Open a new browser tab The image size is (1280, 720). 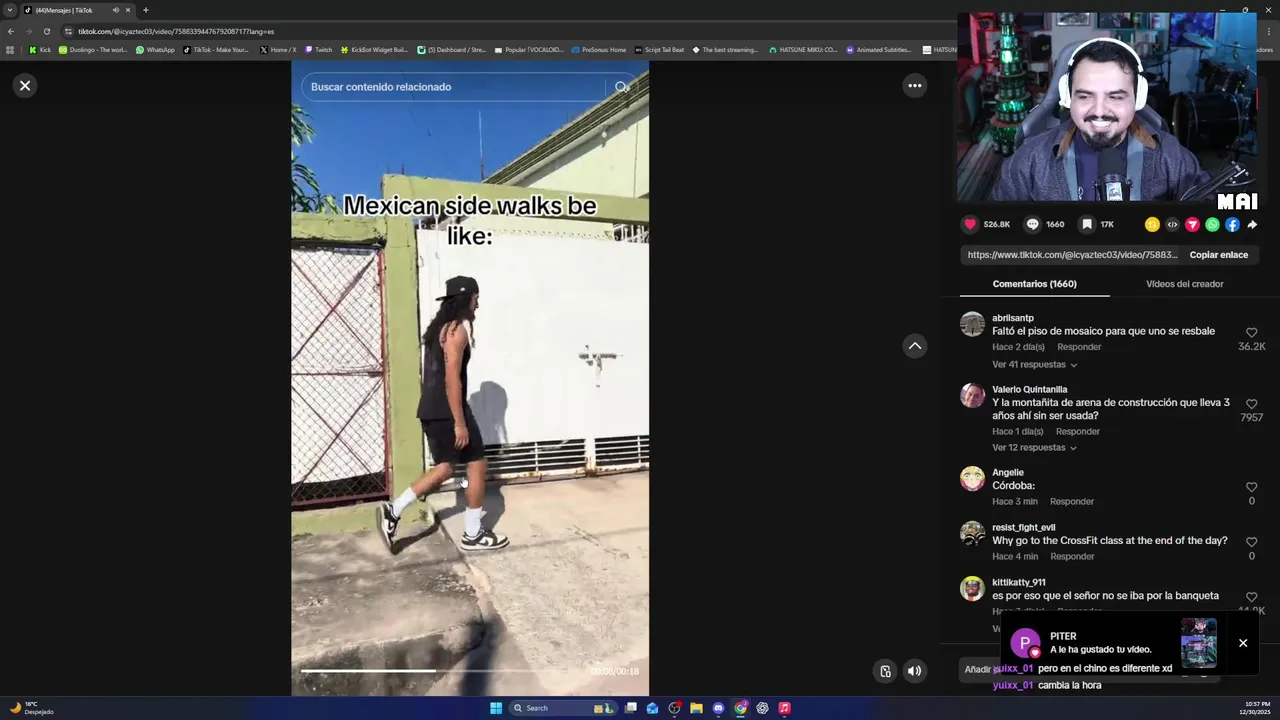pos(145,10)
